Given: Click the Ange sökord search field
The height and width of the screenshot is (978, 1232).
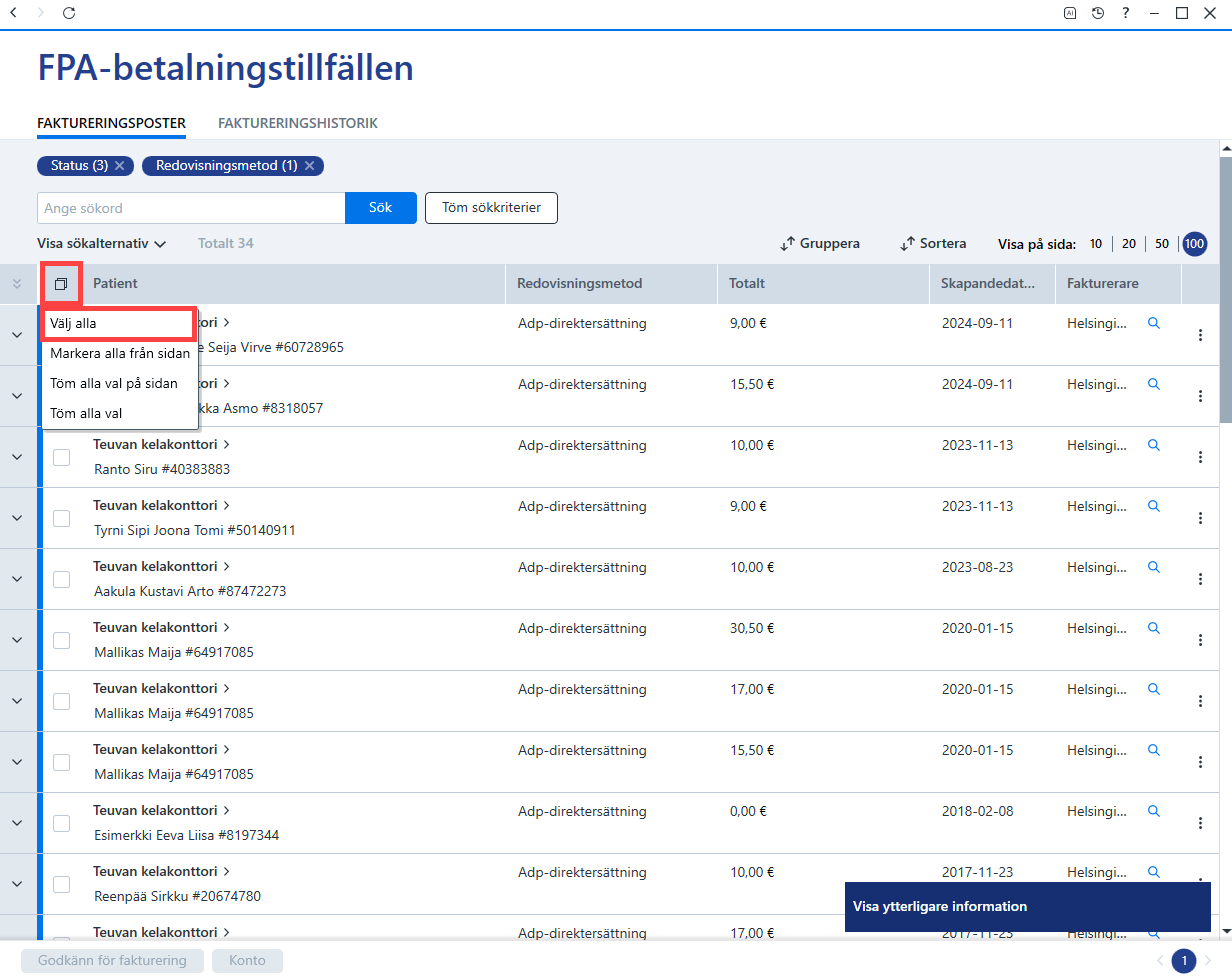Looking at the screenshot, I should pos(191,208).
